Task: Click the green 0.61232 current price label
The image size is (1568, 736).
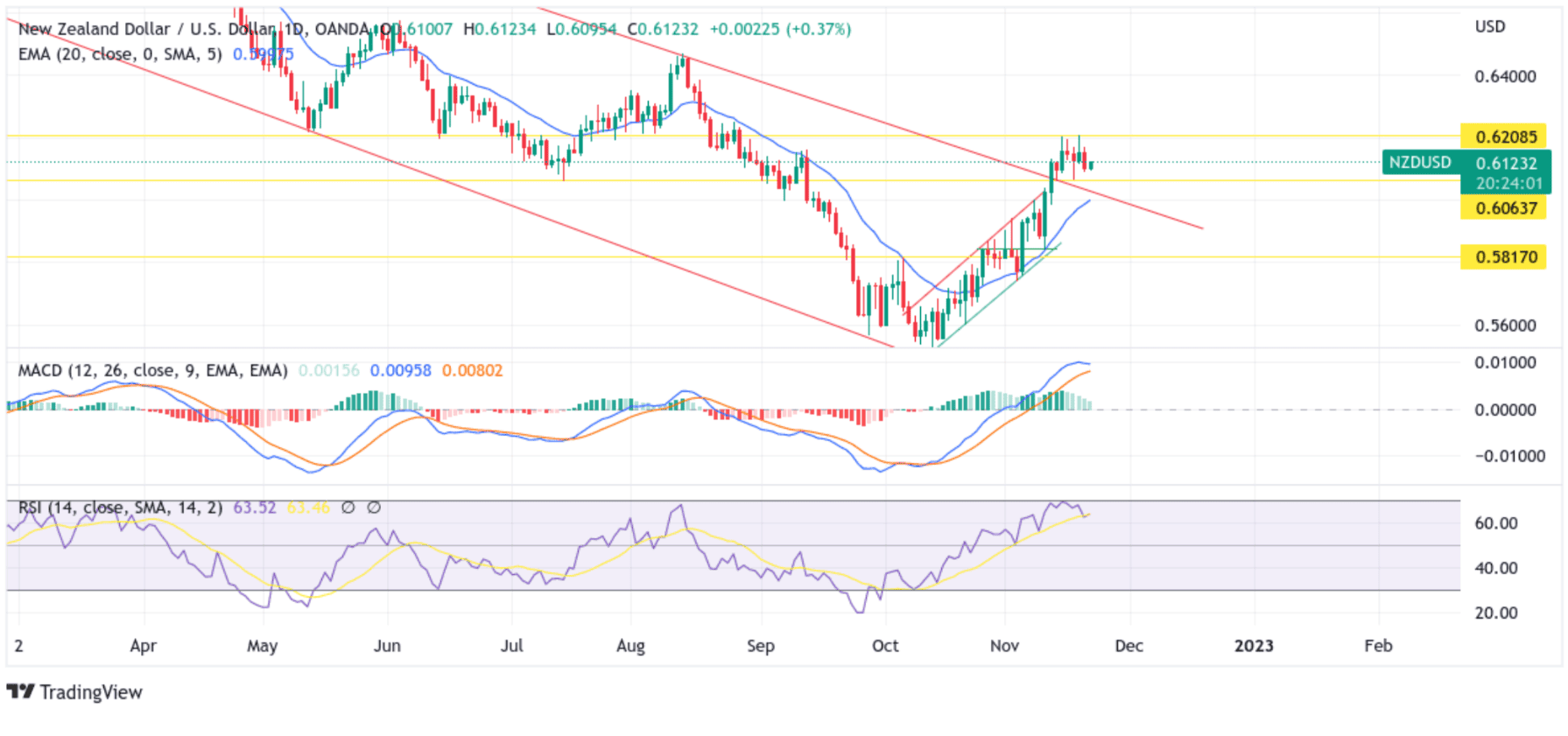Action: [x=1506, y=163]
